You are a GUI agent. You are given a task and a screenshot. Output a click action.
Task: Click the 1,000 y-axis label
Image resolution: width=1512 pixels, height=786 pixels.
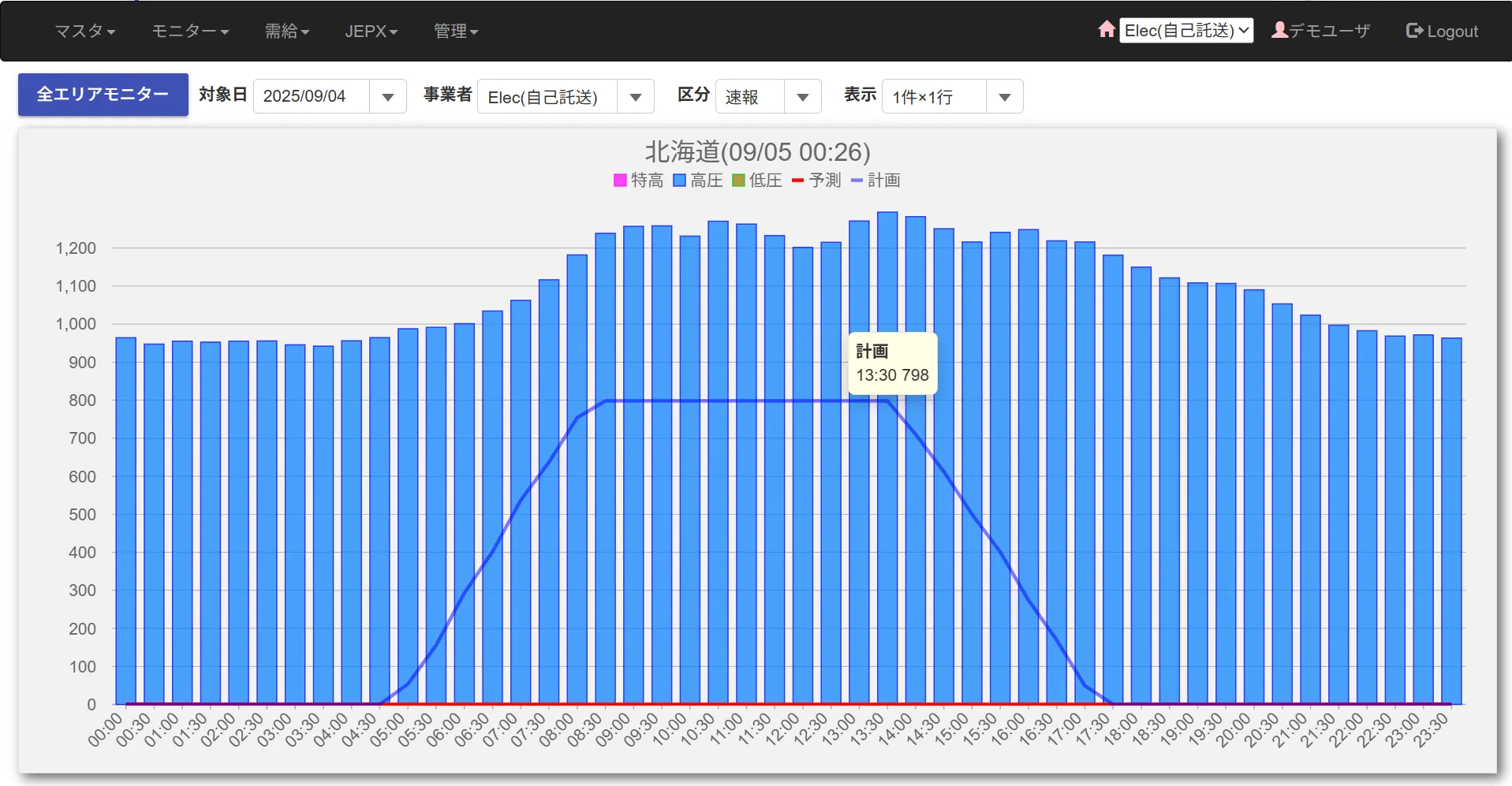[x=76, y=324]
